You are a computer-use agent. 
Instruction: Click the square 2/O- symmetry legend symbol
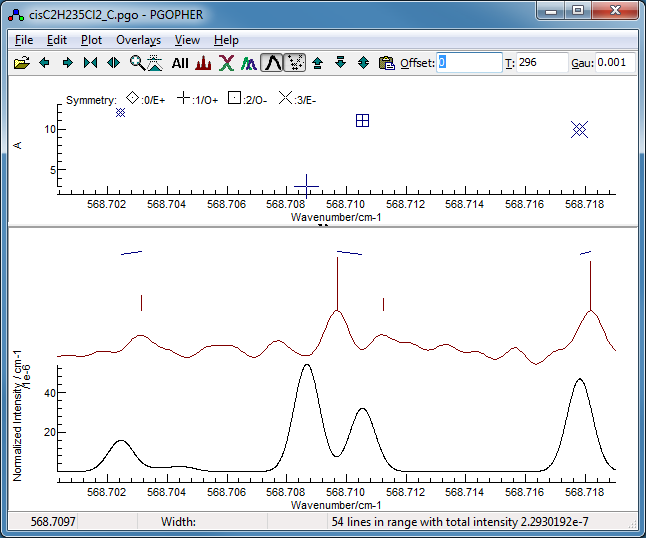click(234, 98)
